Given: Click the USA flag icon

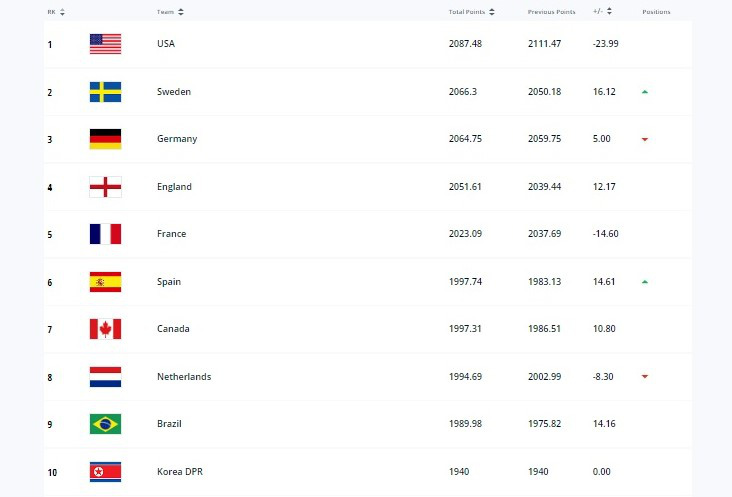Looking at the screenshot, I should (105, 44).
